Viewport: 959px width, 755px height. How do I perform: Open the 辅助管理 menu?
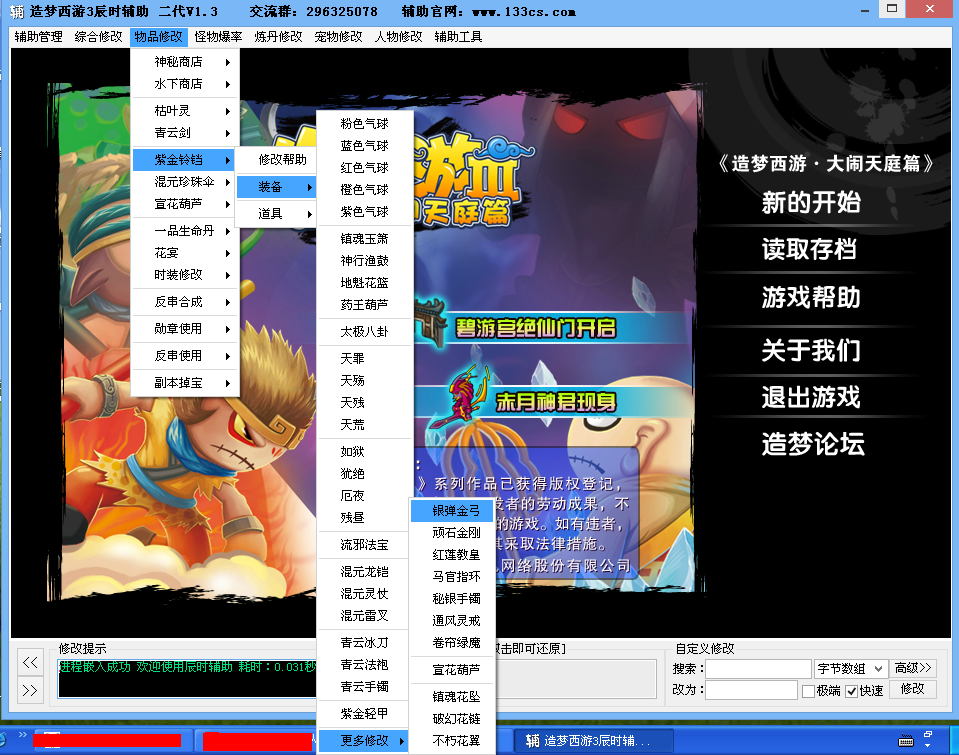tap(39, 37)
